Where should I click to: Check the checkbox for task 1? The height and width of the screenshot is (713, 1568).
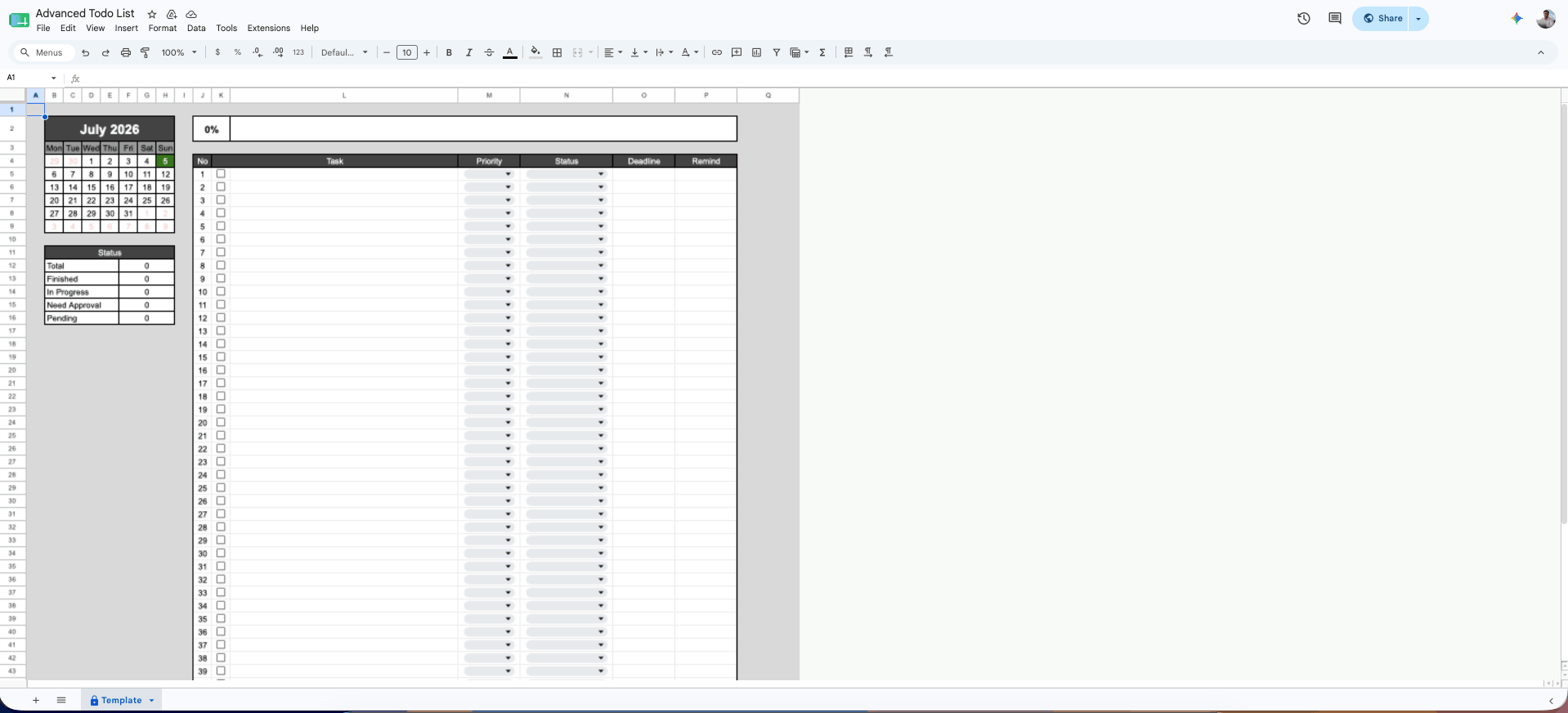(x=221, y=174)
